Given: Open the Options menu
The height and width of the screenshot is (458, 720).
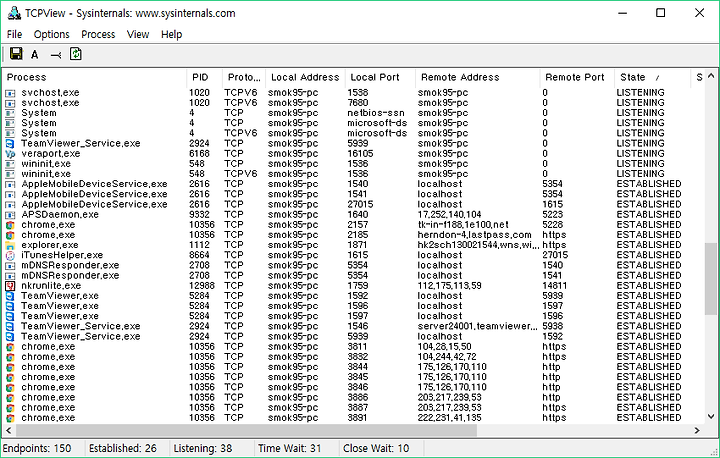Looking at the screenshot, I should (x=51, y=34).
